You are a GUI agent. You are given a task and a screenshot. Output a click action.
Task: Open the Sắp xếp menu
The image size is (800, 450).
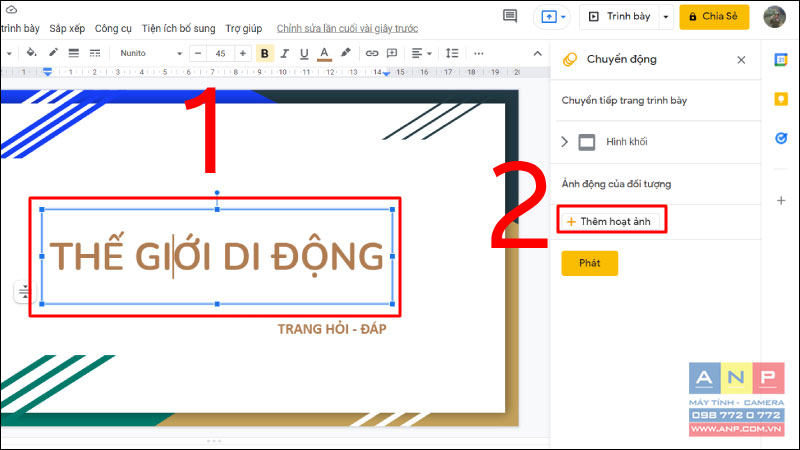coord(67,29)
